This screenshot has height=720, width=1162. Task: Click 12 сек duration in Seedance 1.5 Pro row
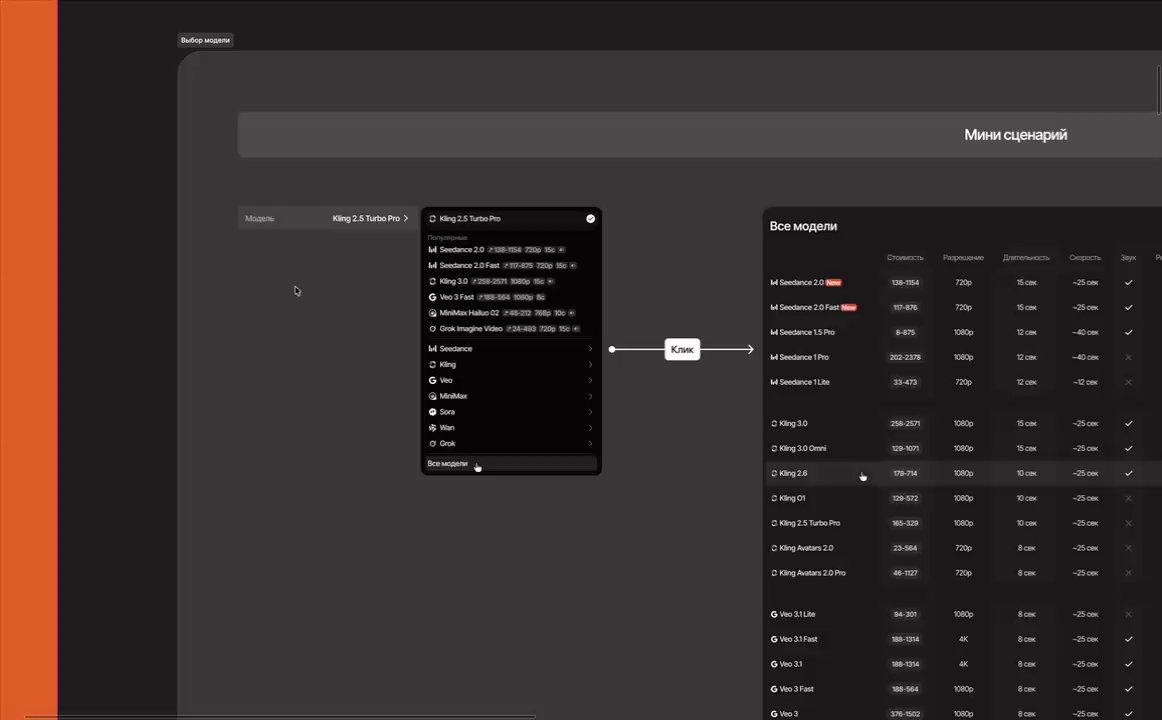coord(1026,333)
